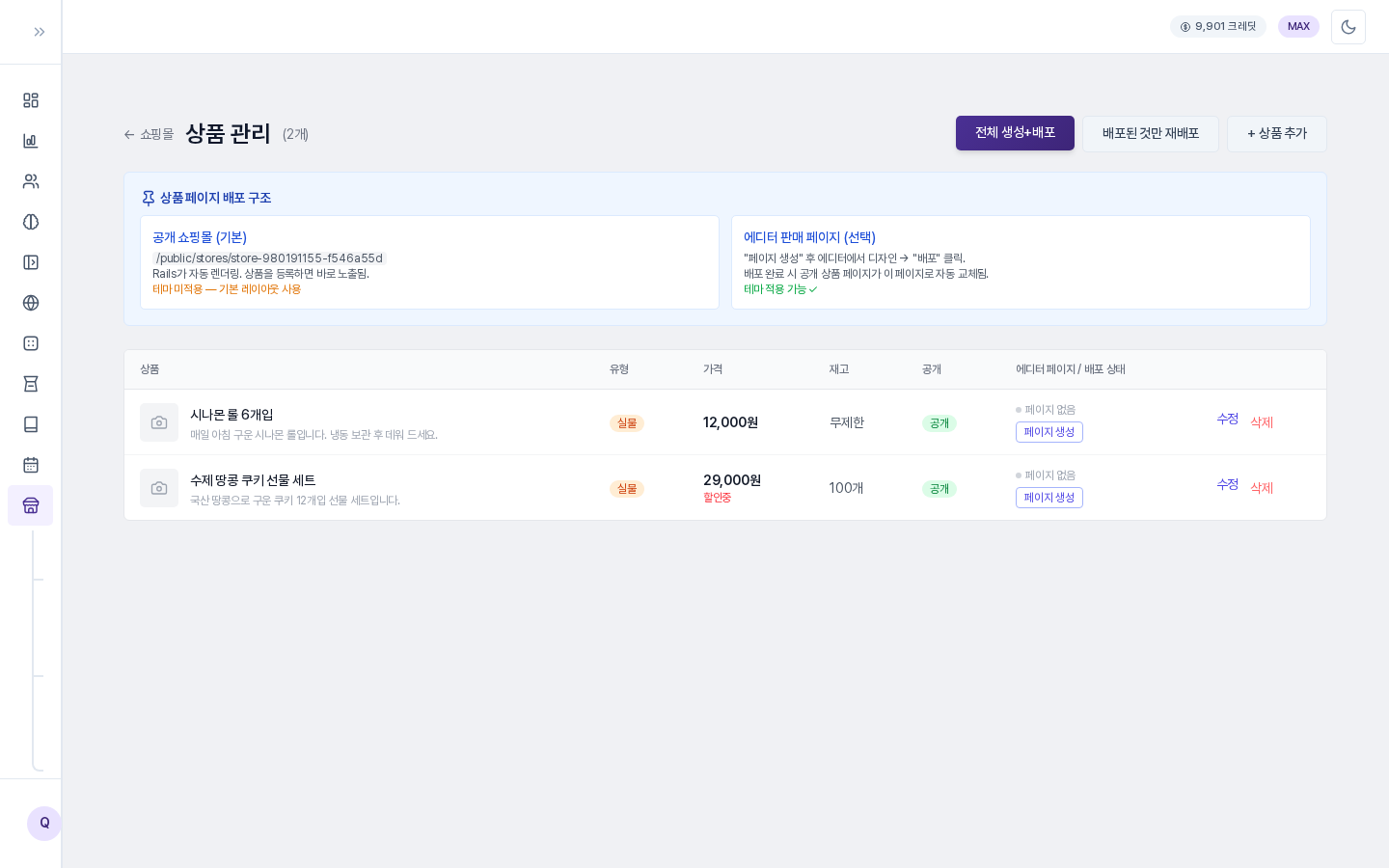This screenshot has width=1389, height=868.
Task: Open the users icon in sidebar
Action: pos(31,181)
